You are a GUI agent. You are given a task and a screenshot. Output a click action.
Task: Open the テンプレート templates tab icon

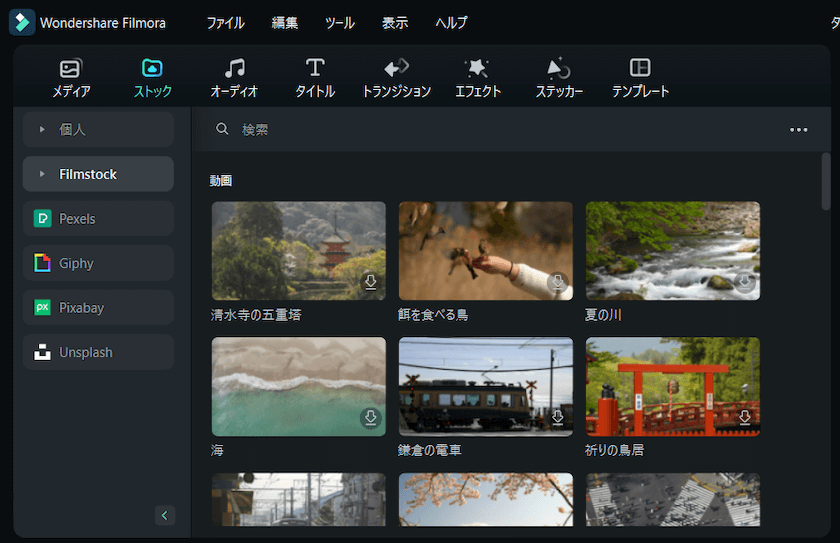640,67
